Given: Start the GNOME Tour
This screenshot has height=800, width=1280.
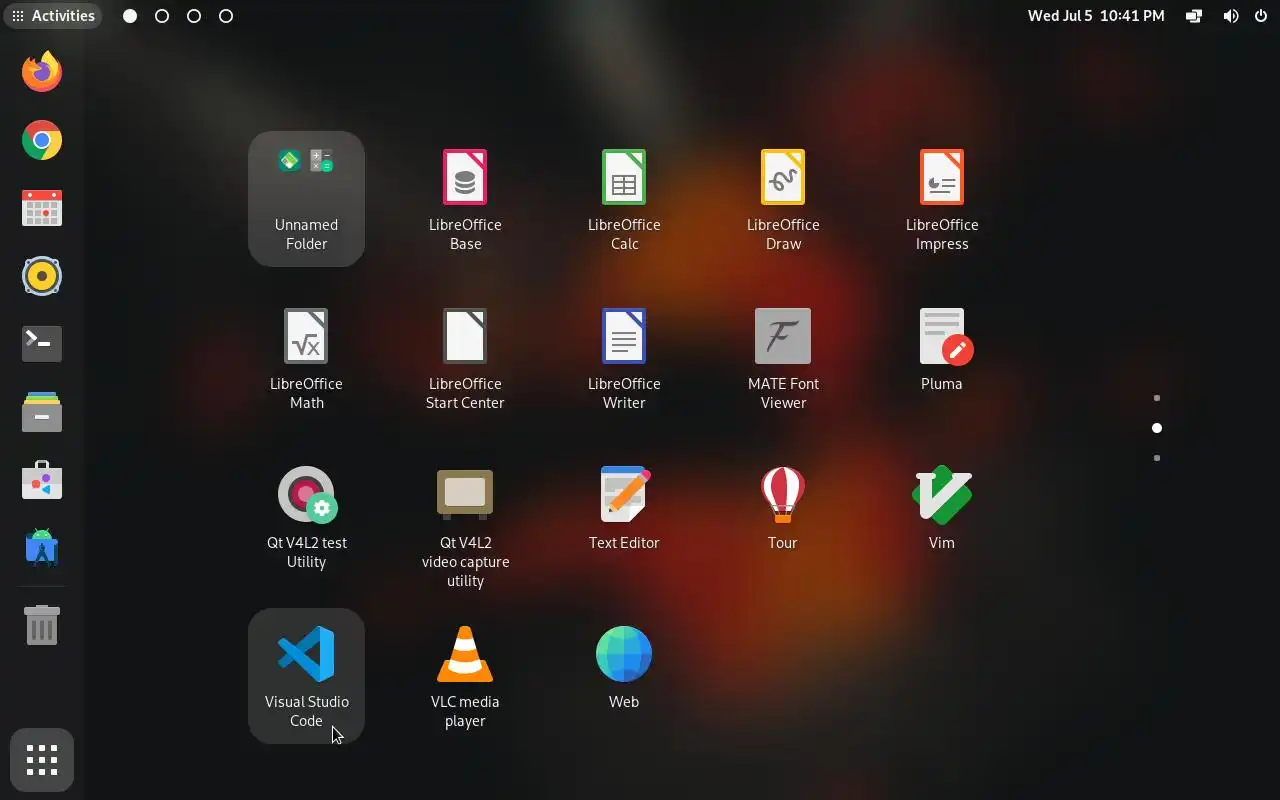Looking at the screenshot, I should pos(783,507).
